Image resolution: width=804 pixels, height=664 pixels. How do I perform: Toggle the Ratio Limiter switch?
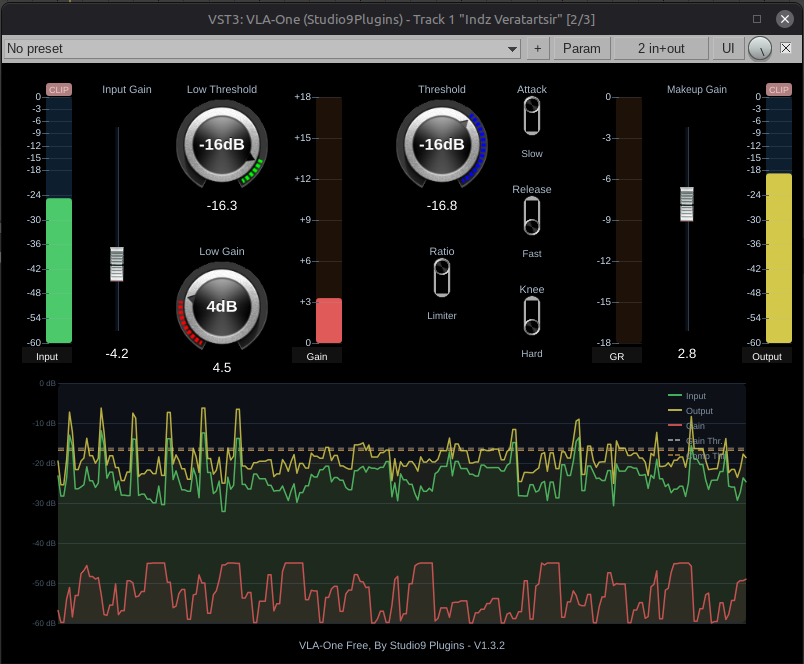pyautogui.click(x=441, y=278)
